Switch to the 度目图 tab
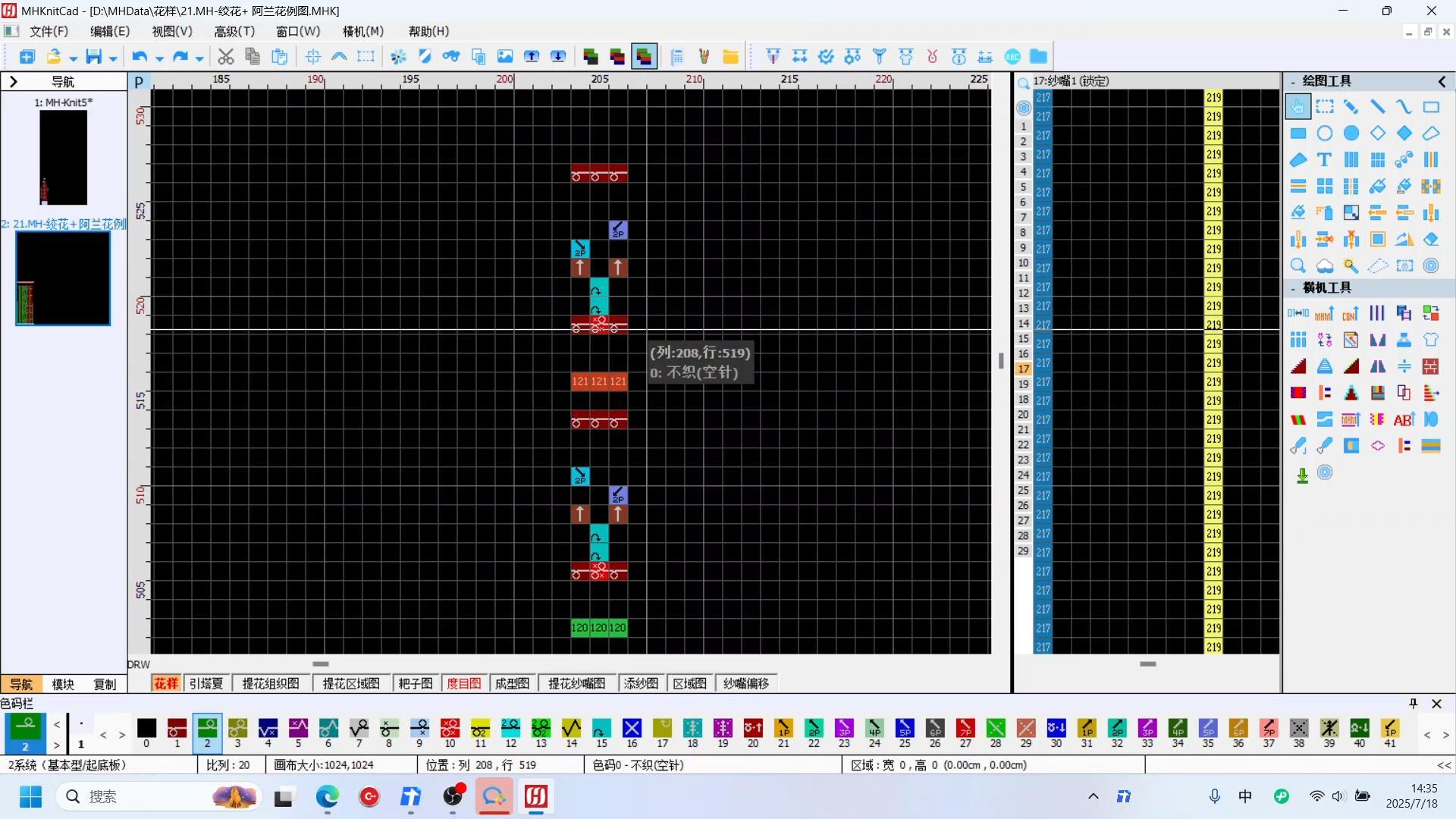Viewport: 1456px width, 819px height. tap(463, 683)
